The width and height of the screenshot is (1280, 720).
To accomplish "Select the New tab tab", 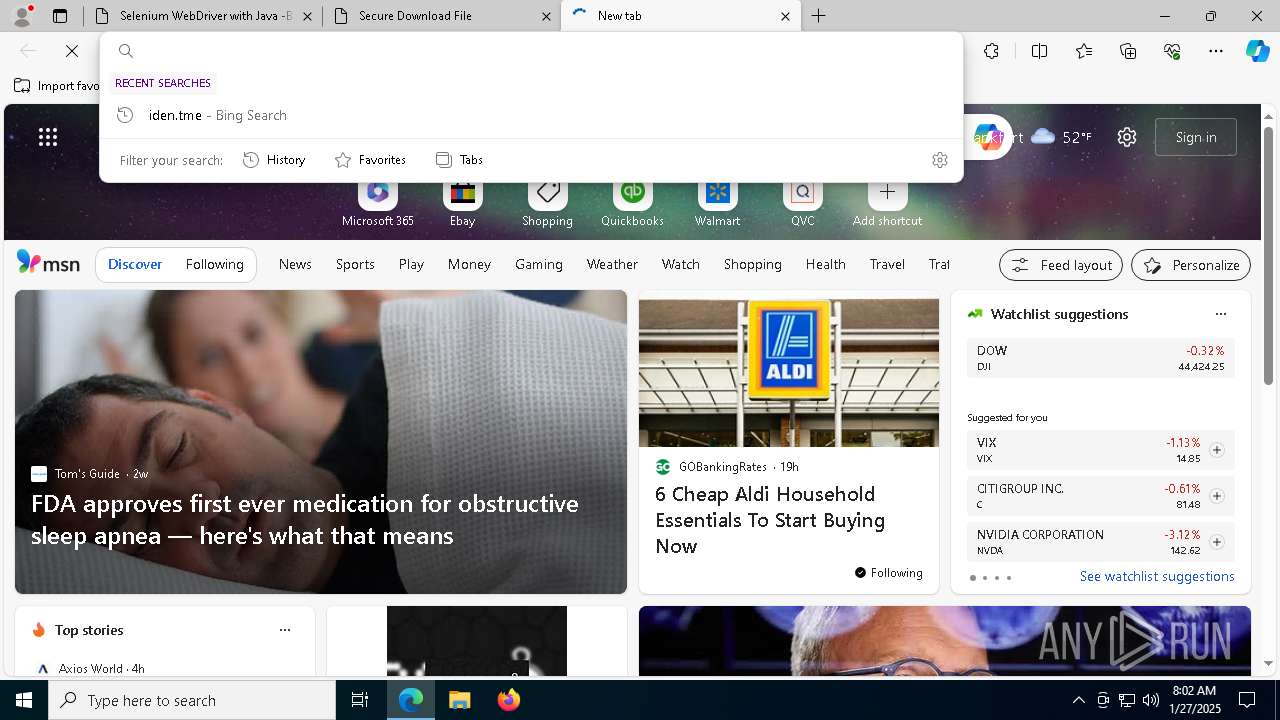I will tap(680, 16).
